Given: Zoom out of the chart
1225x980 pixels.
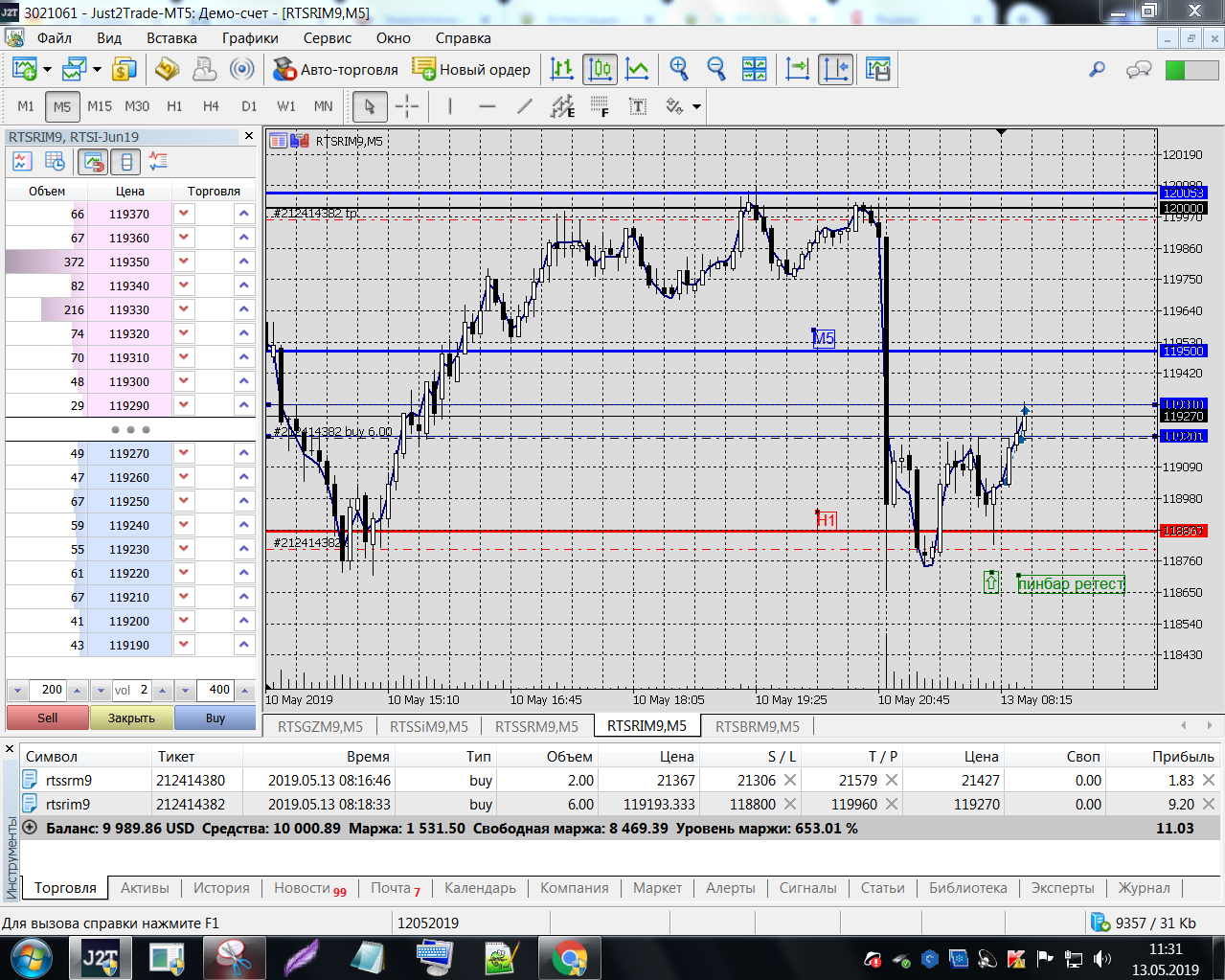Looking at the screenshot, I should (716, 69).
